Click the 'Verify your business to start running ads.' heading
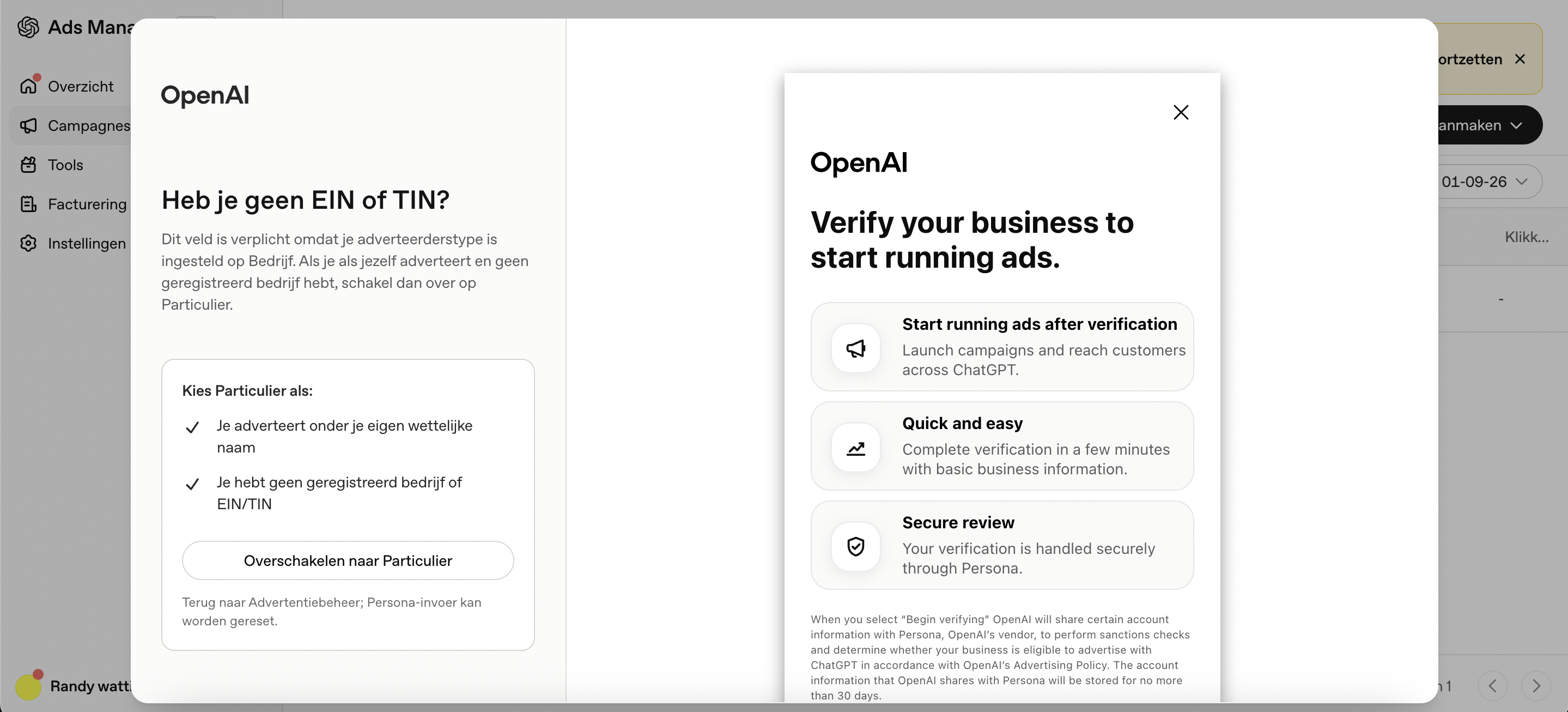The image size is (1568, 712). pyautogui.click(x=972, y=239)
